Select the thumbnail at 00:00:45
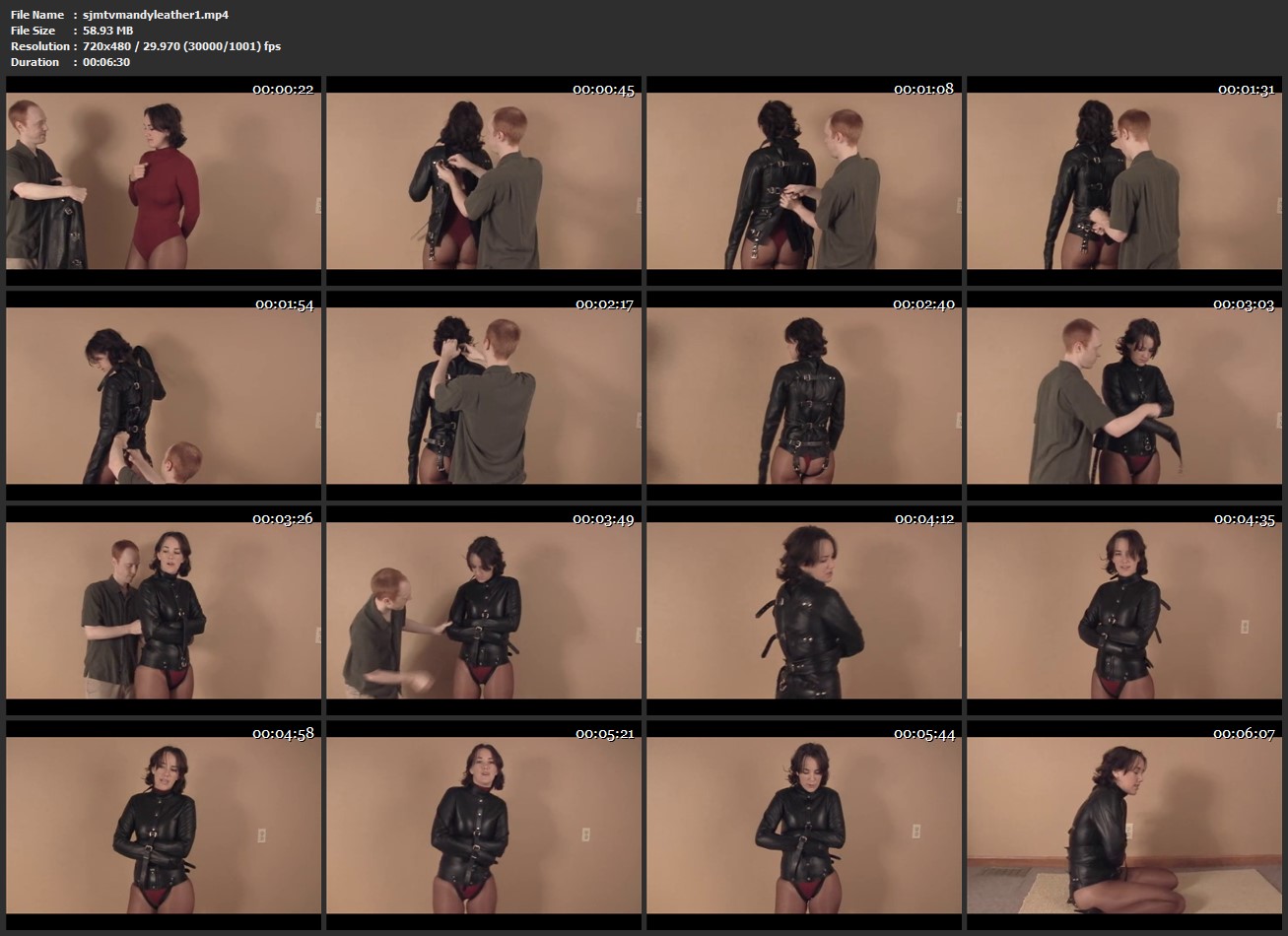 click(x=484, y=181)
